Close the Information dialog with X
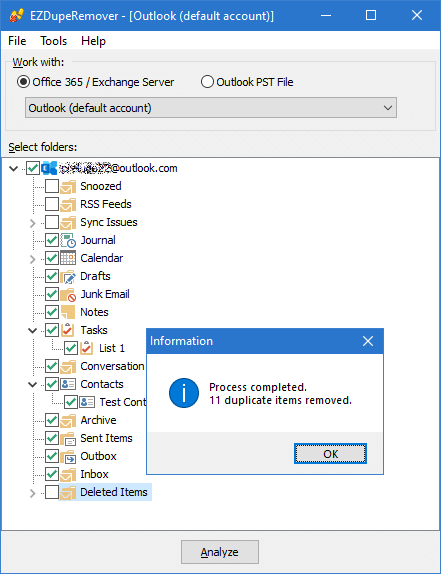The width and height of the screenshot is (441, 574). pyautogui.click(x=368, y=341)
